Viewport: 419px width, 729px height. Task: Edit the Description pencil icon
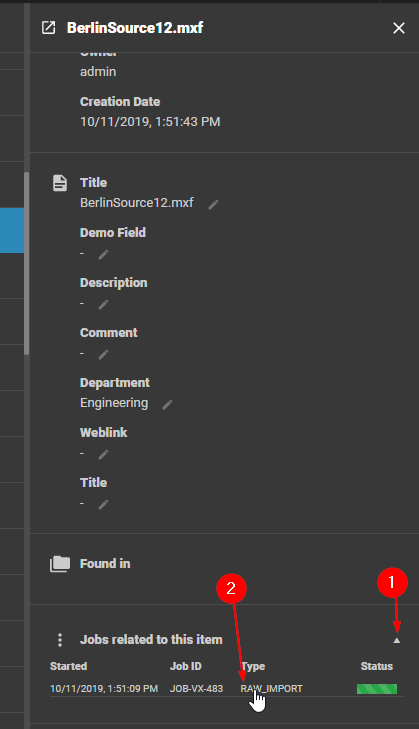103,305
